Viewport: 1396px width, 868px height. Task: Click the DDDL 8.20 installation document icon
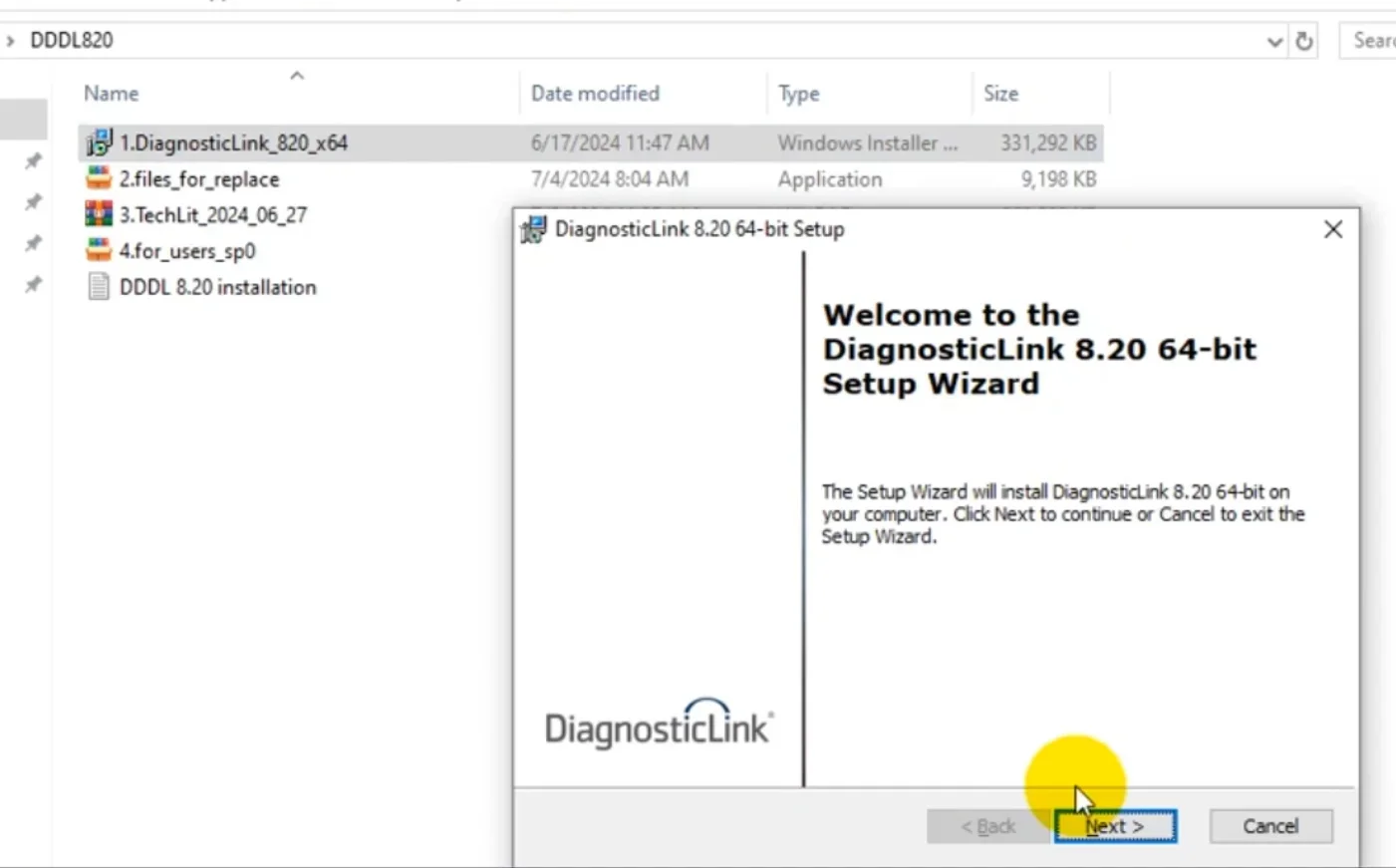tap(99, 287)
